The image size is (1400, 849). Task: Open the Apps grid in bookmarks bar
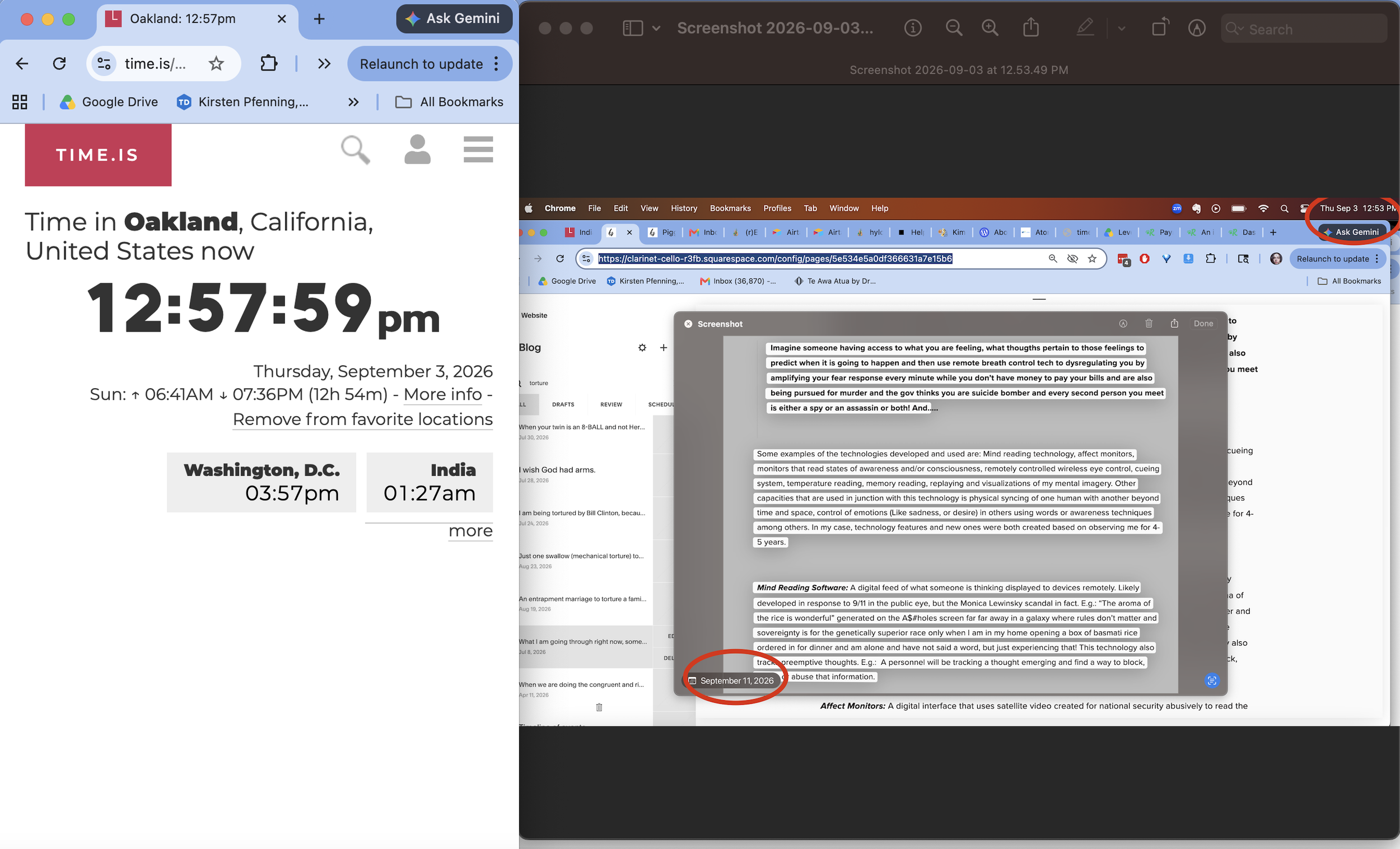coord(20,102)
